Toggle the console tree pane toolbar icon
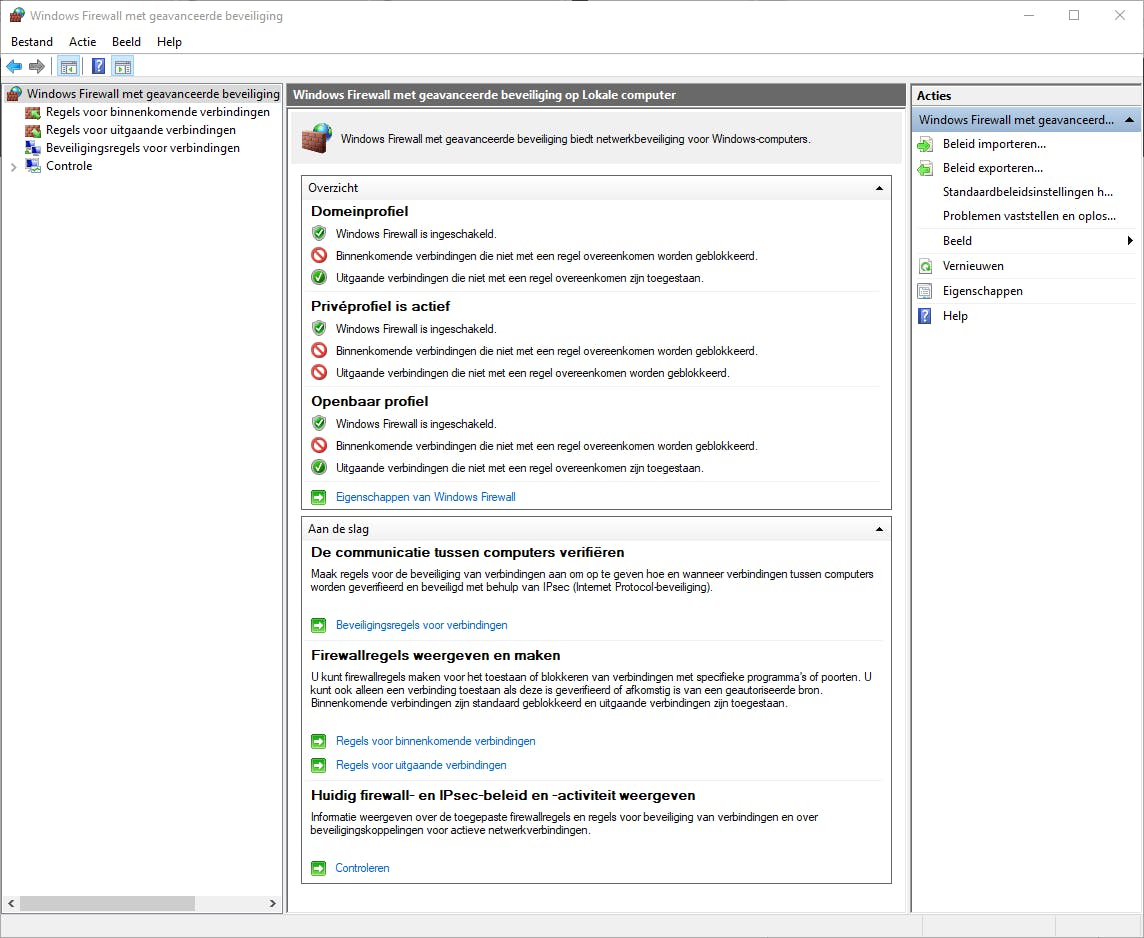 tap(69, 67)
